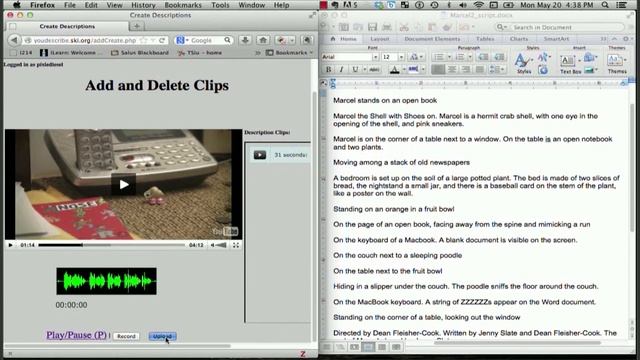Open Themes gallery in Word ribbon
The image size is (640, 360).
(616, 63)
